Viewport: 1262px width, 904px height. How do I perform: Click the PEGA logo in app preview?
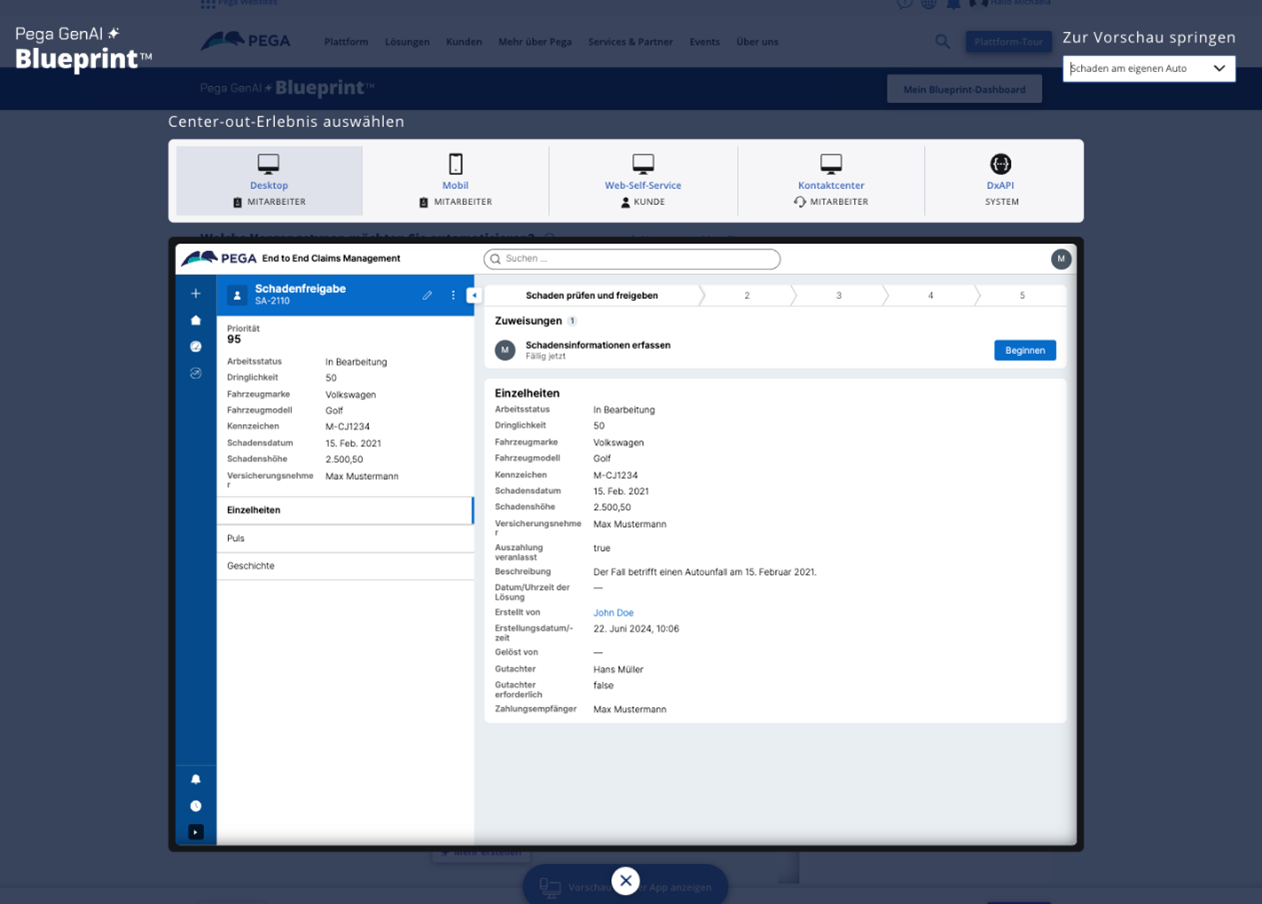click(219, 258)
